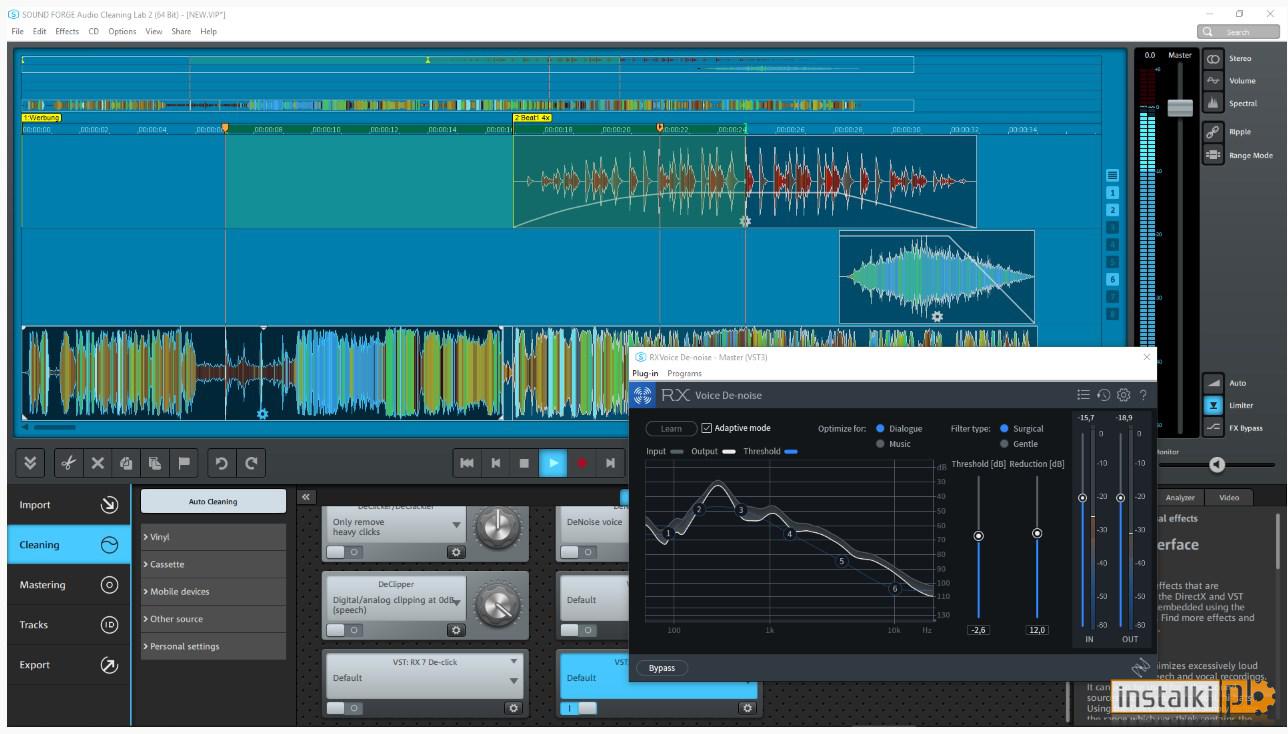Collapse effects panel with double left arrows

point(306,497)
